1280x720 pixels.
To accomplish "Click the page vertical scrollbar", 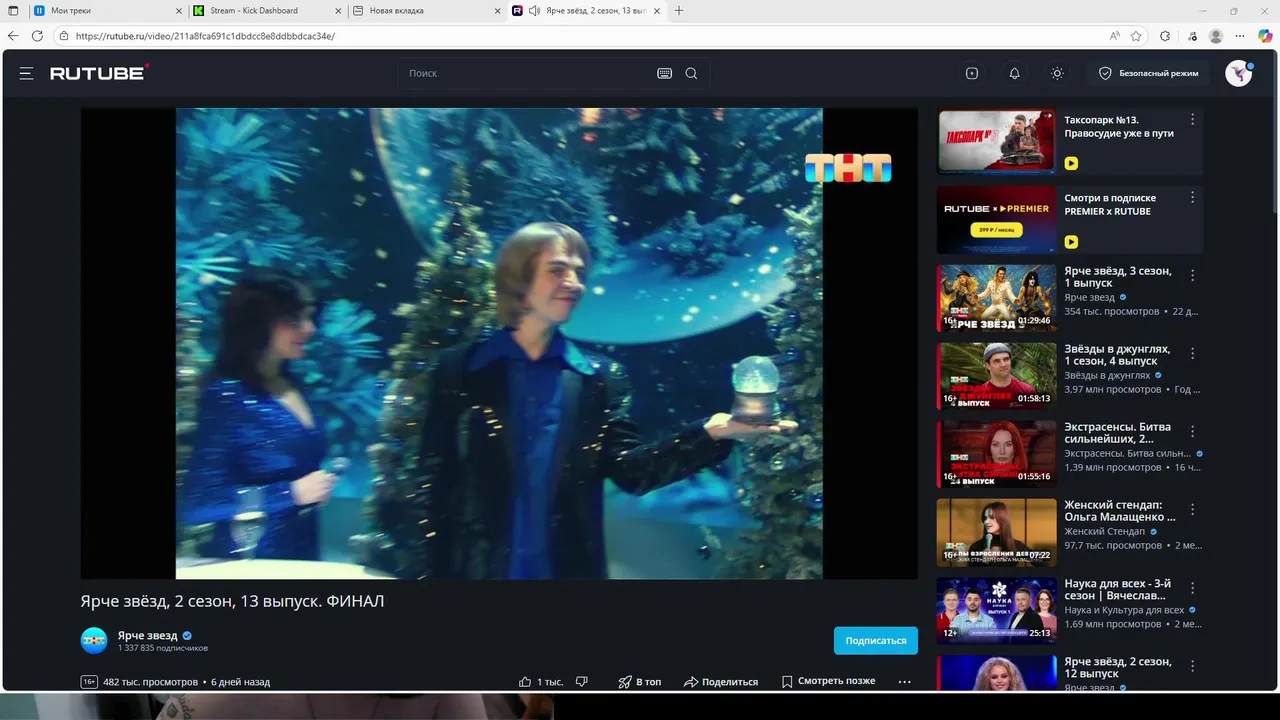I will click(1273, 130).
